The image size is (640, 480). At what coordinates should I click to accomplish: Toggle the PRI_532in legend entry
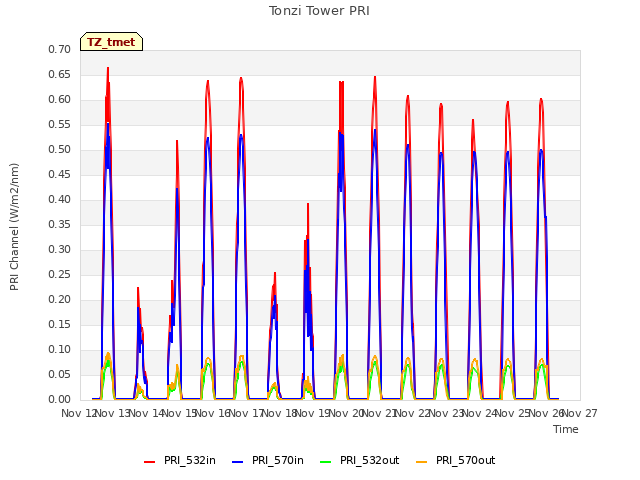click(x=180, y=460)
